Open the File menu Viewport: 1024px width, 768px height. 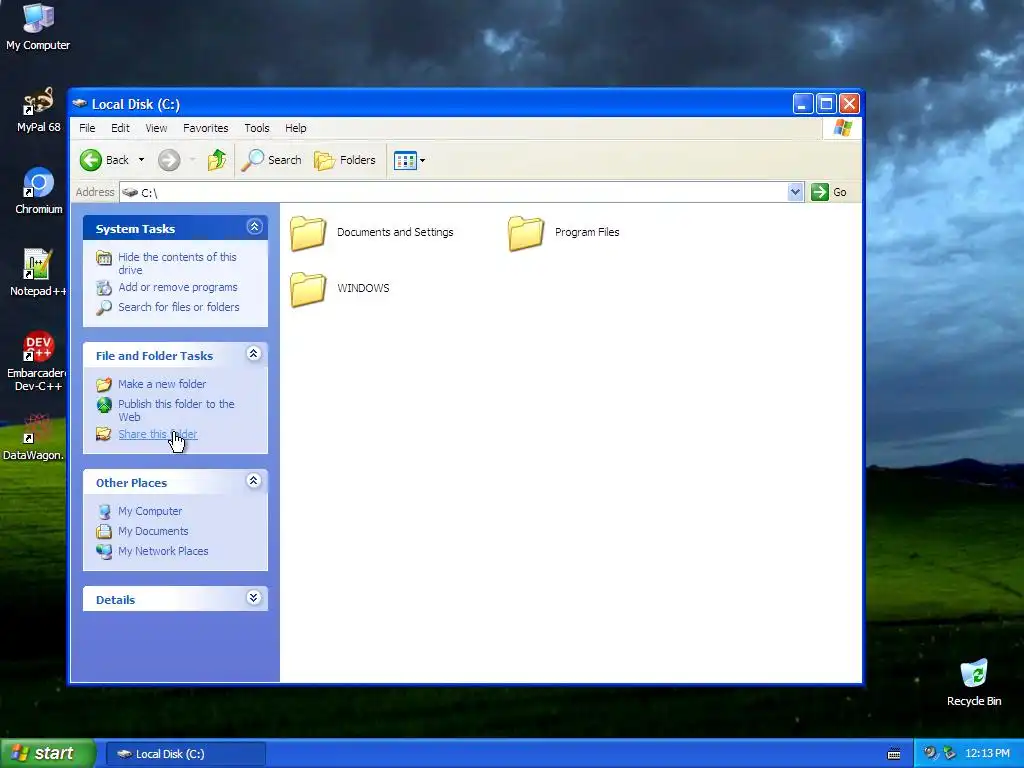coord(87,128)
